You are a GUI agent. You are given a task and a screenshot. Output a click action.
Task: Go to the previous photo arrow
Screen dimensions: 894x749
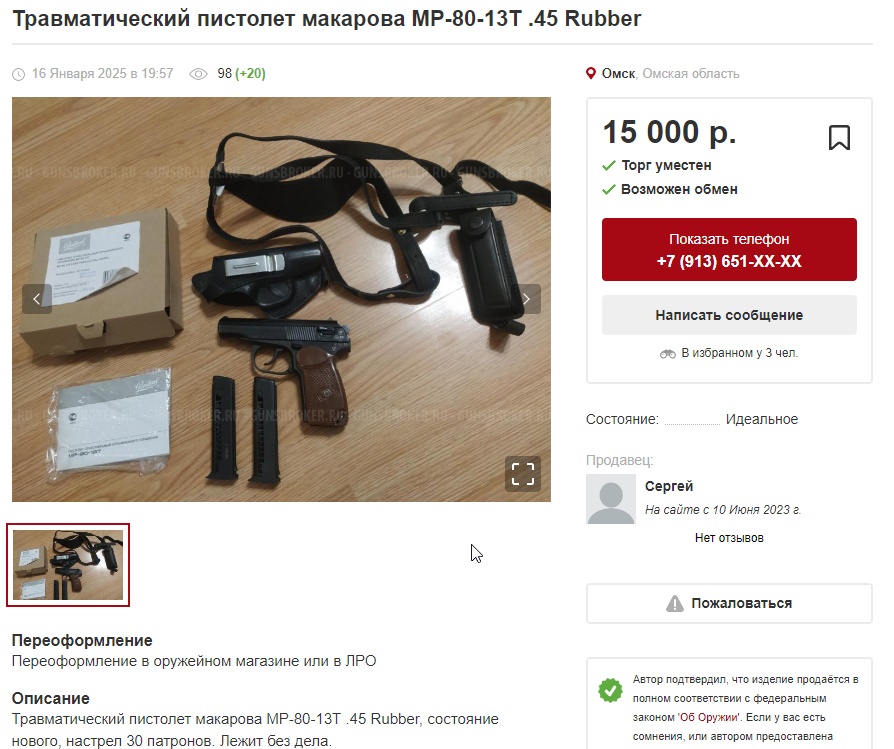pos(37,299)
